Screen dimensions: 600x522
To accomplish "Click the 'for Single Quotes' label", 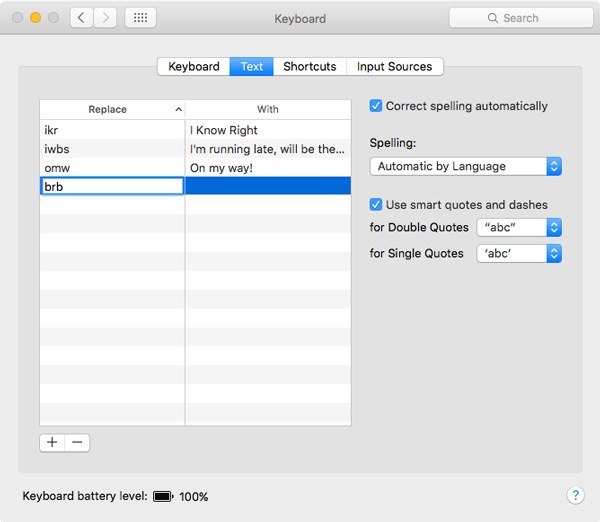I will pos(416,253).
